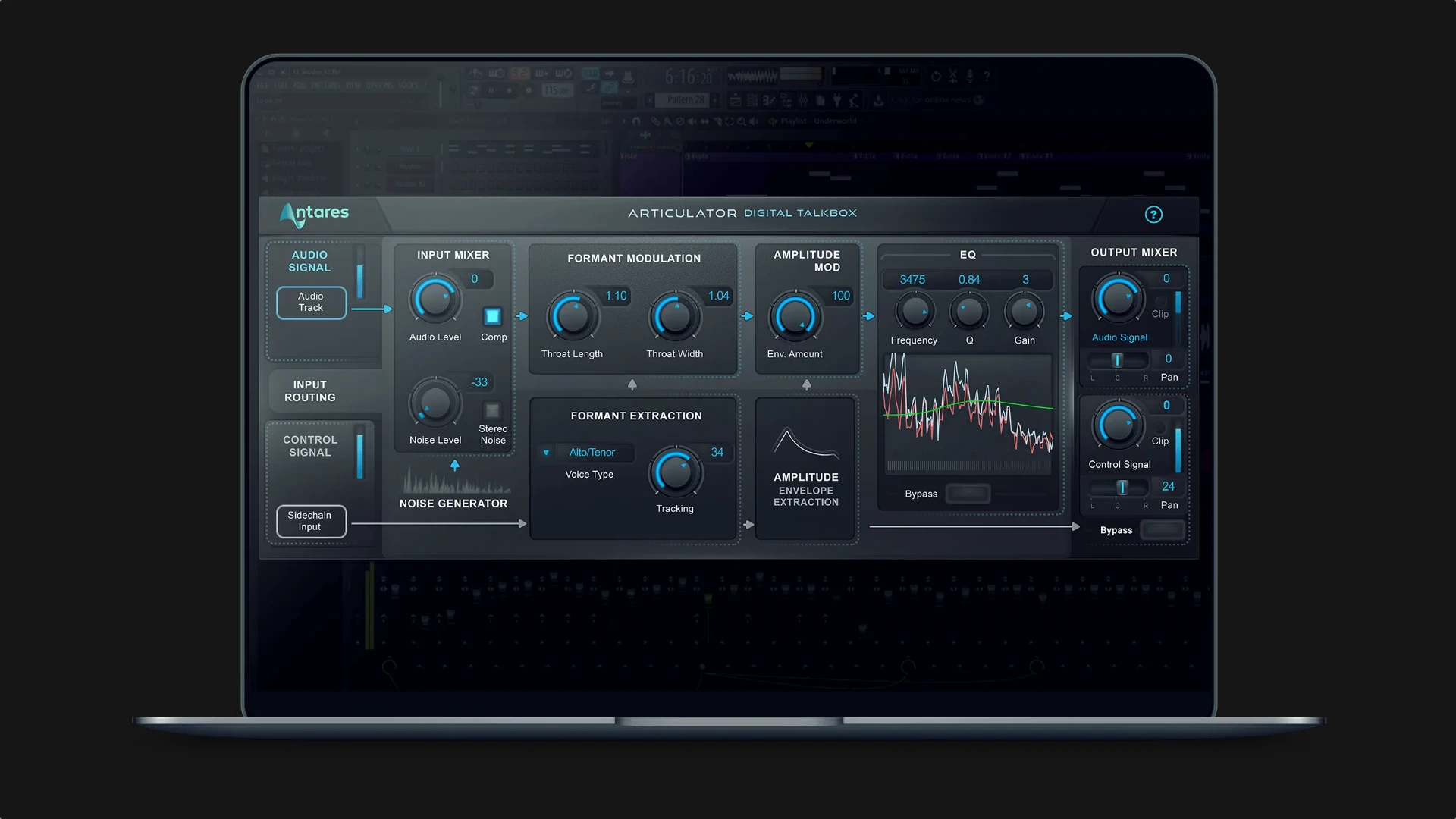Click the Noise Level knob
This screenshot has width=1456, height=819.
(435, 403)
